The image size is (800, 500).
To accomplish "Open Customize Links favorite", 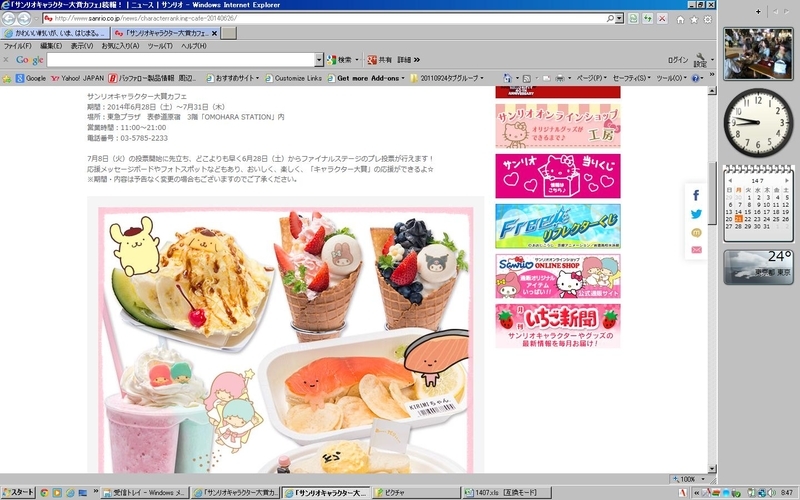I will (293, 79).
